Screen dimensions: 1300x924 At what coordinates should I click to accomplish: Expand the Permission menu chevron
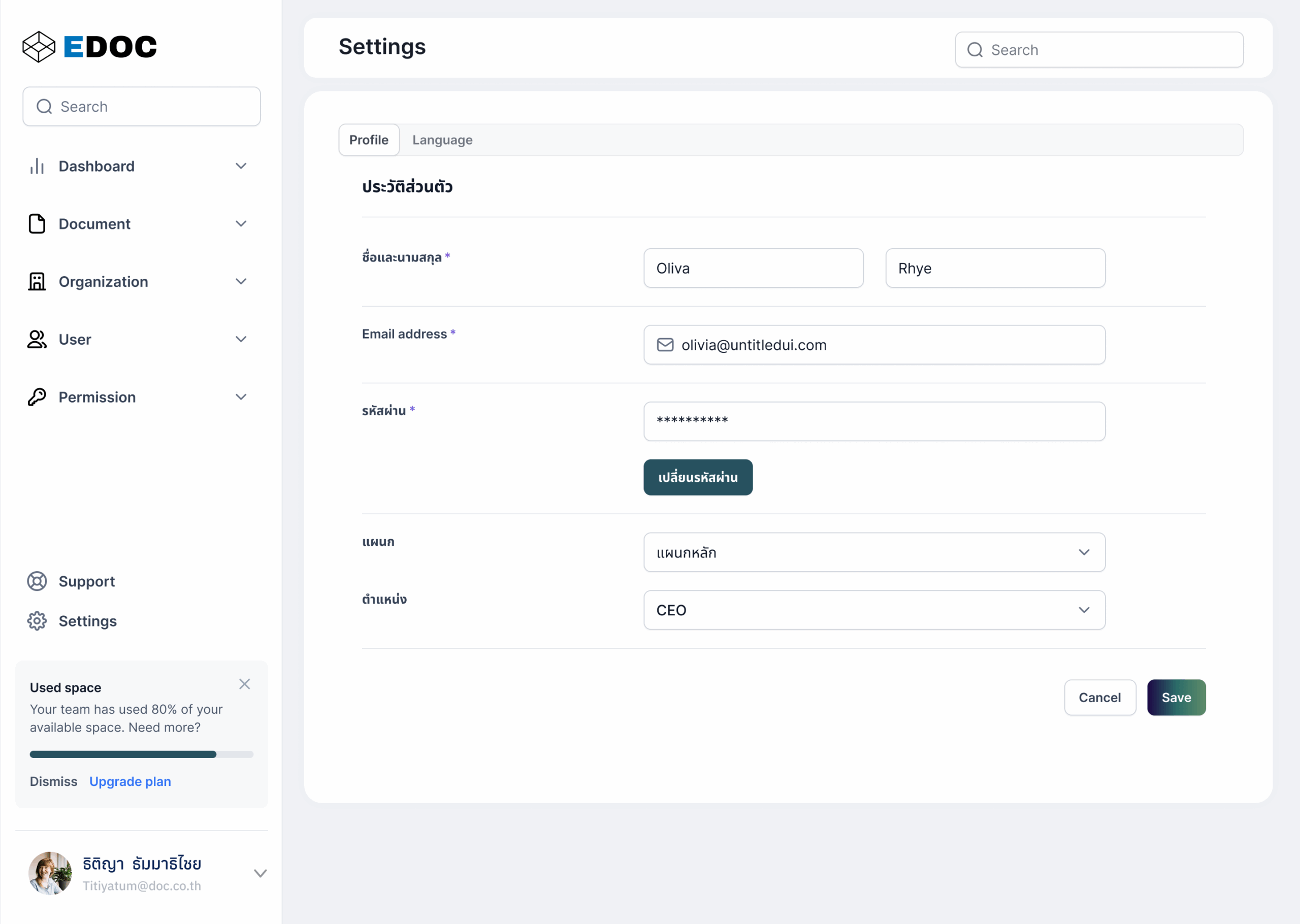241,397
